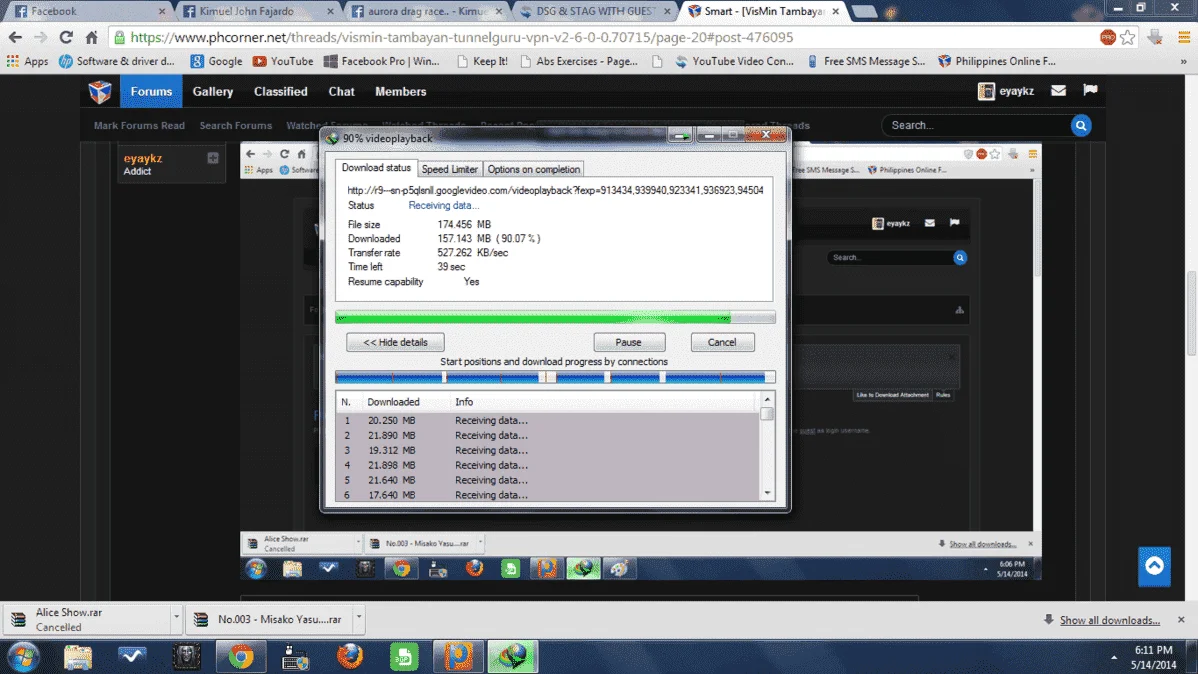Open the Chat navigation item
The height and width of the screenshot is (674, 1198).
pos(342,92)
